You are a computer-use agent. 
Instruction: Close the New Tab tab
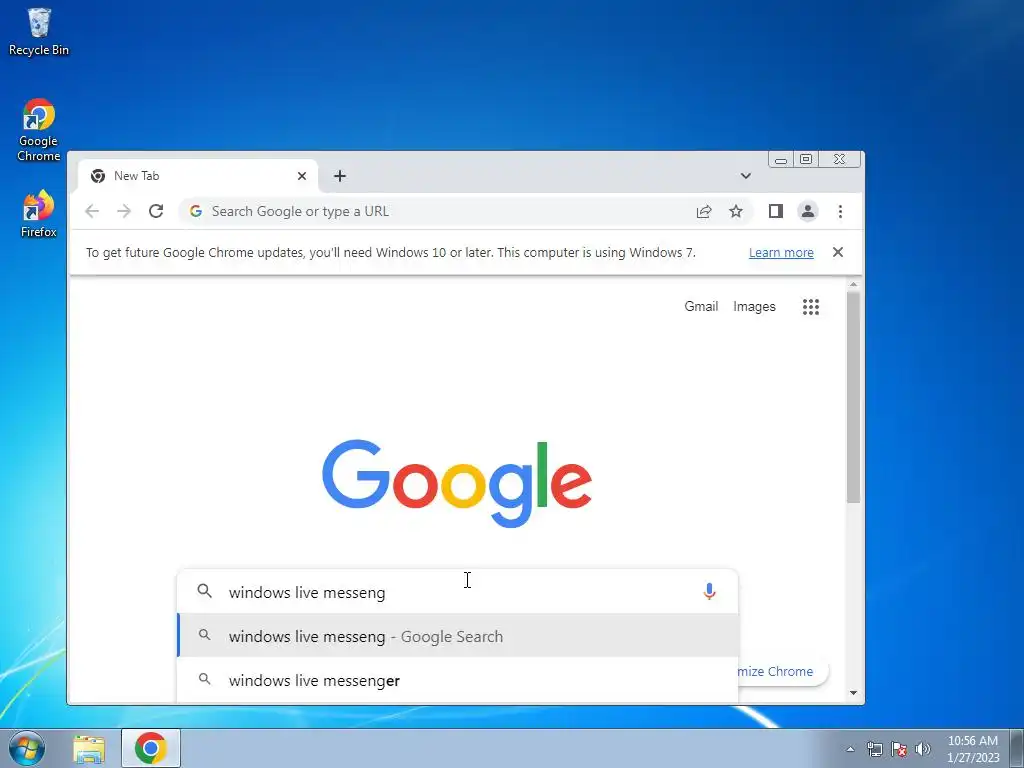click(x=302, y=176)
